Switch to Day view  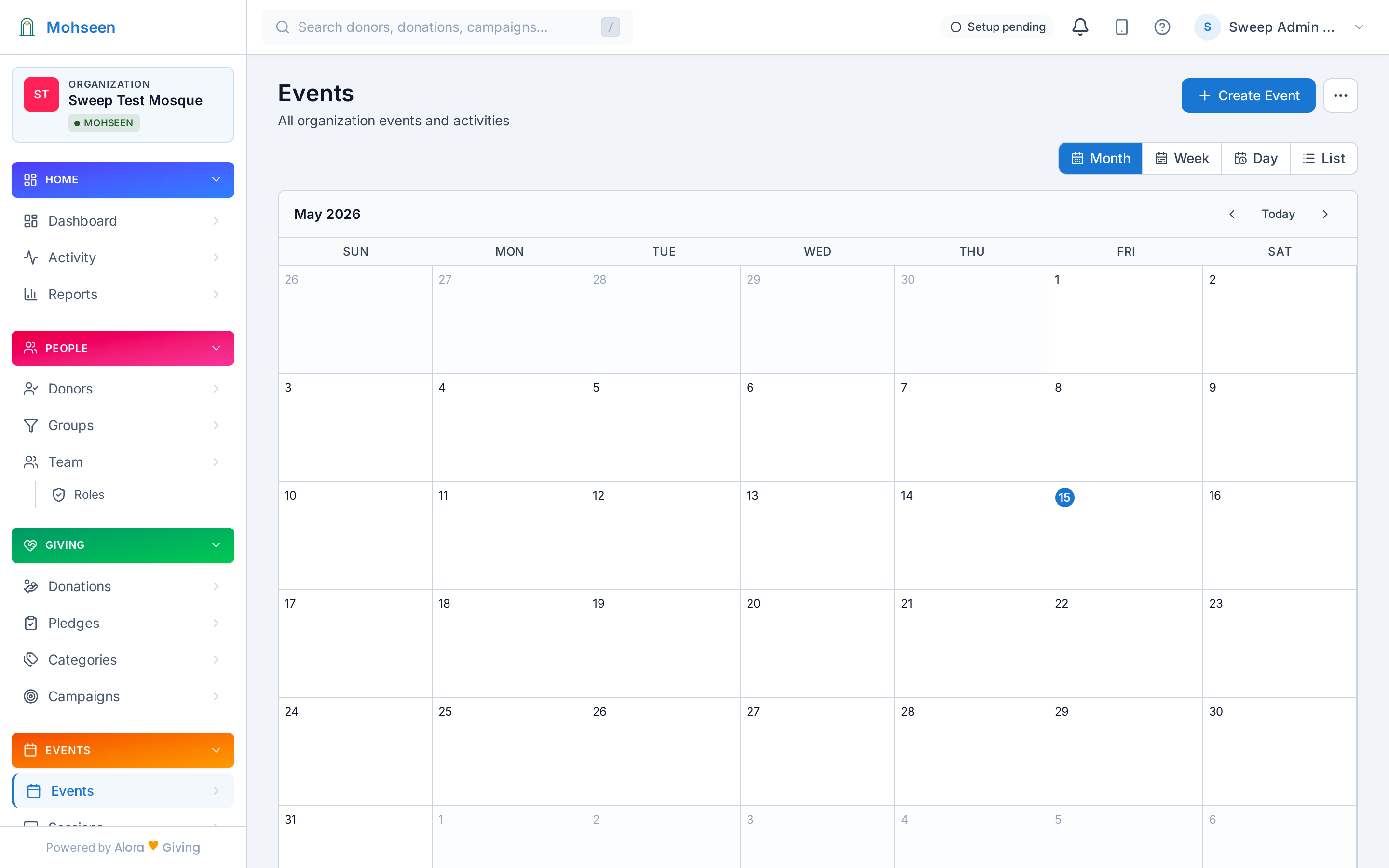pos(1255,159)
